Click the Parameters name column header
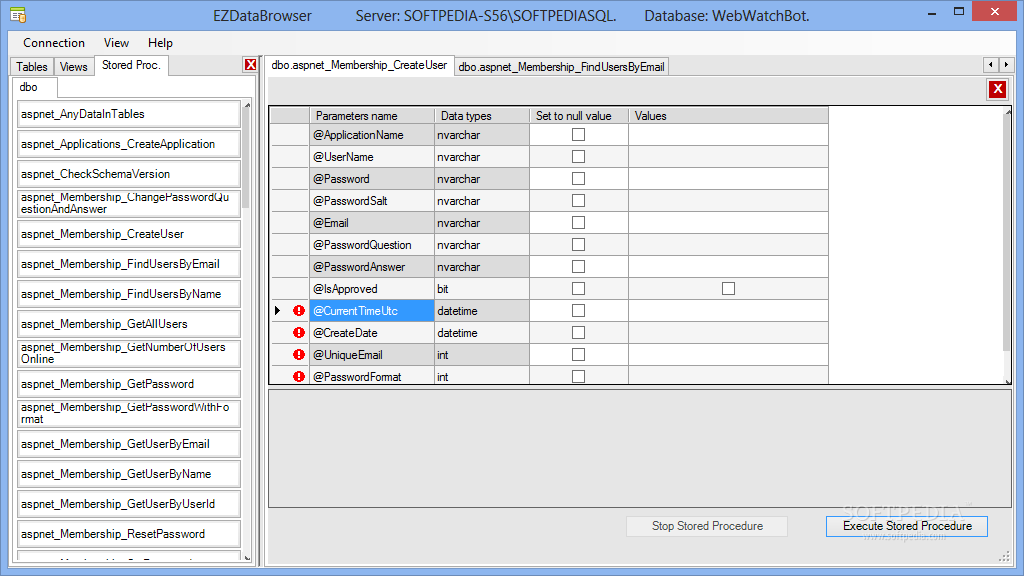 click(372, 116)
